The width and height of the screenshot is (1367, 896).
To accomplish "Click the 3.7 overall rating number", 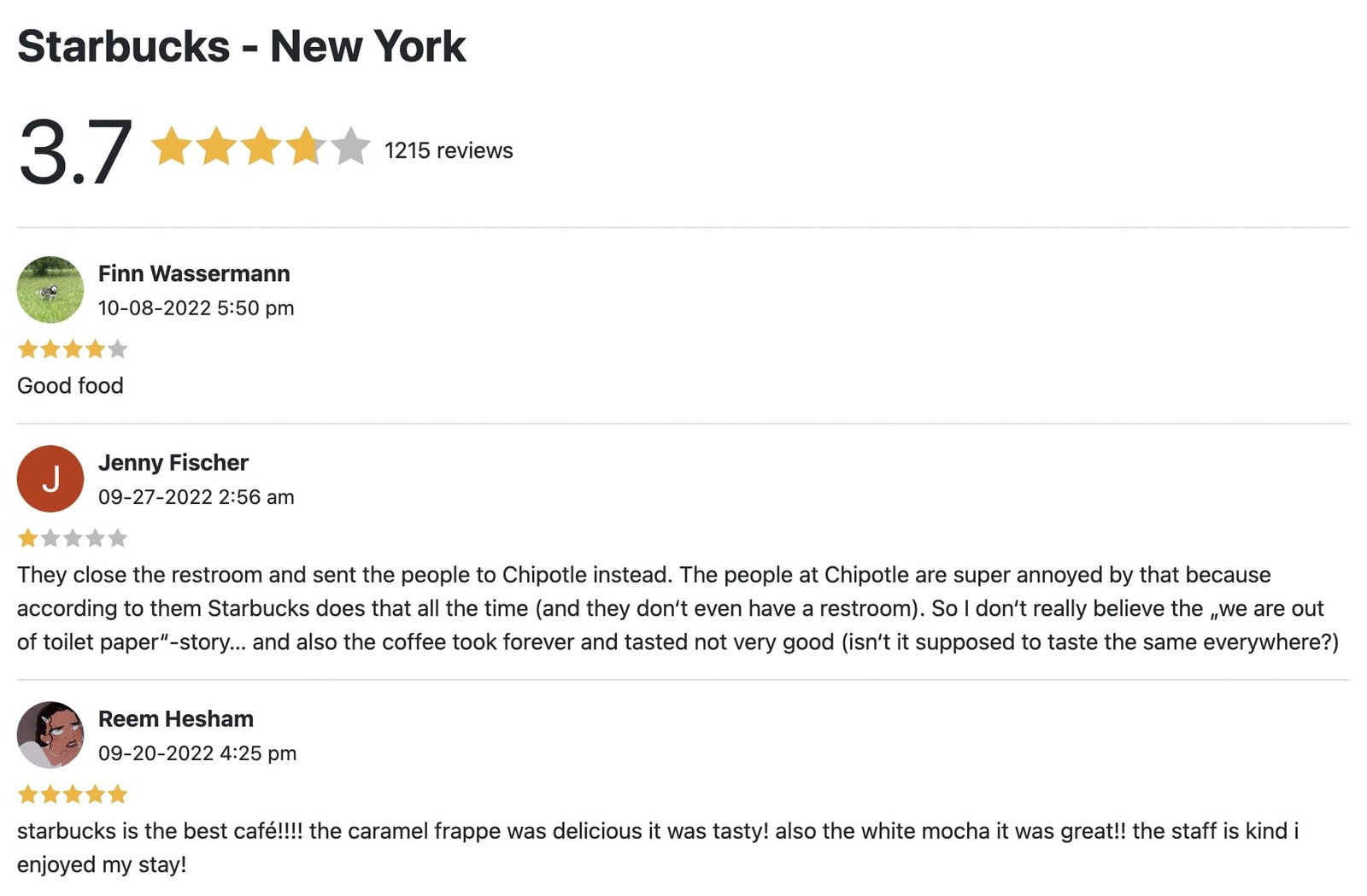I will pyautogui.click(x=75, y=152).
